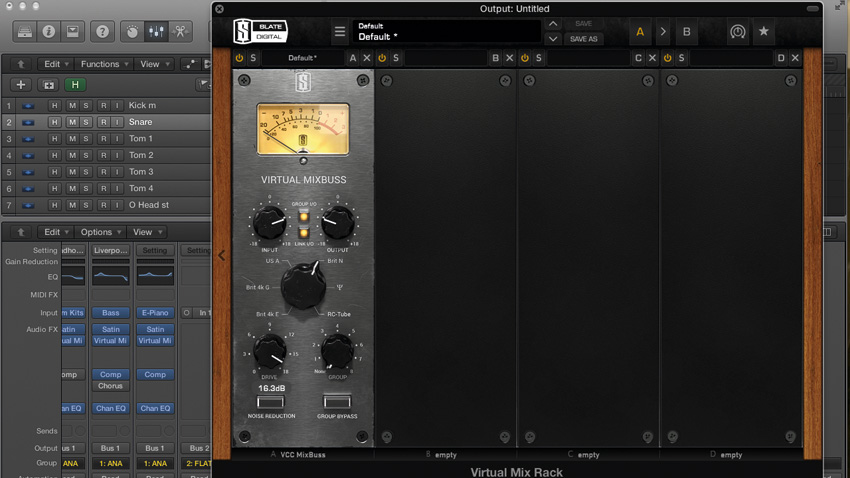Screen dimensions: 850x478
Task: Solo rack slot B
Action: [x=396, y=58]
